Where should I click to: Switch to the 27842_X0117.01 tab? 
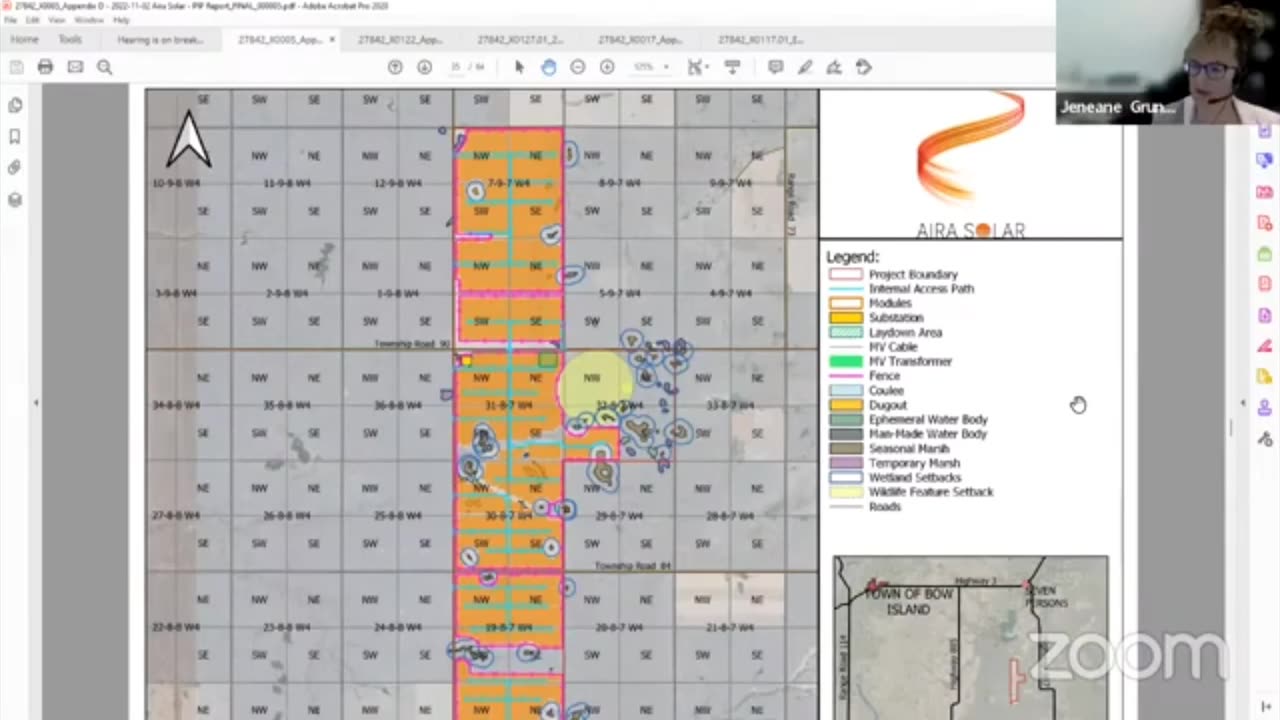[x=760, y=40]
